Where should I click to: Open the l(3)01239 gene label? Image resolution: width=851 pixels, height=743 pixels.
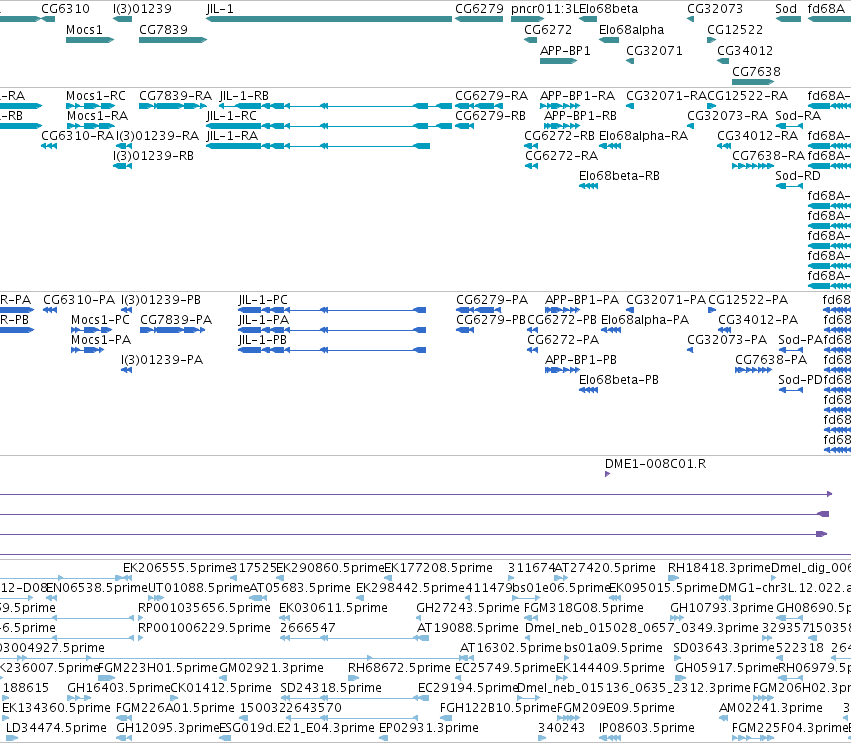[x=142, y=9]
